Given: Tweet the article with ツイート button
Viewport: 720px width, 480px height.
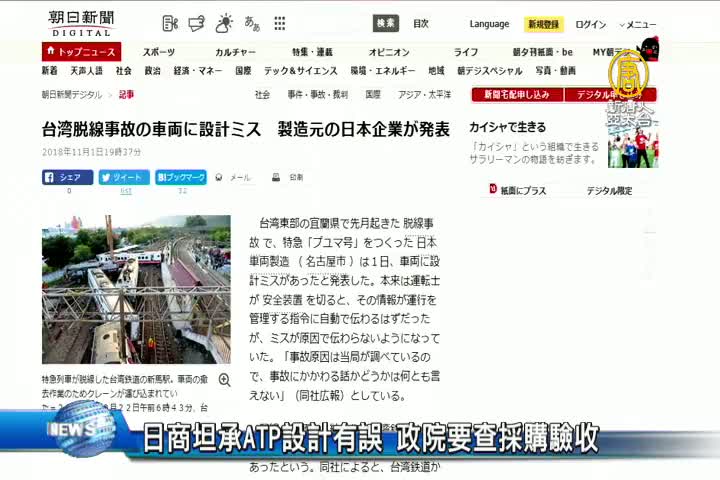Looking at the screenshot, I should [x=123, y=177].
